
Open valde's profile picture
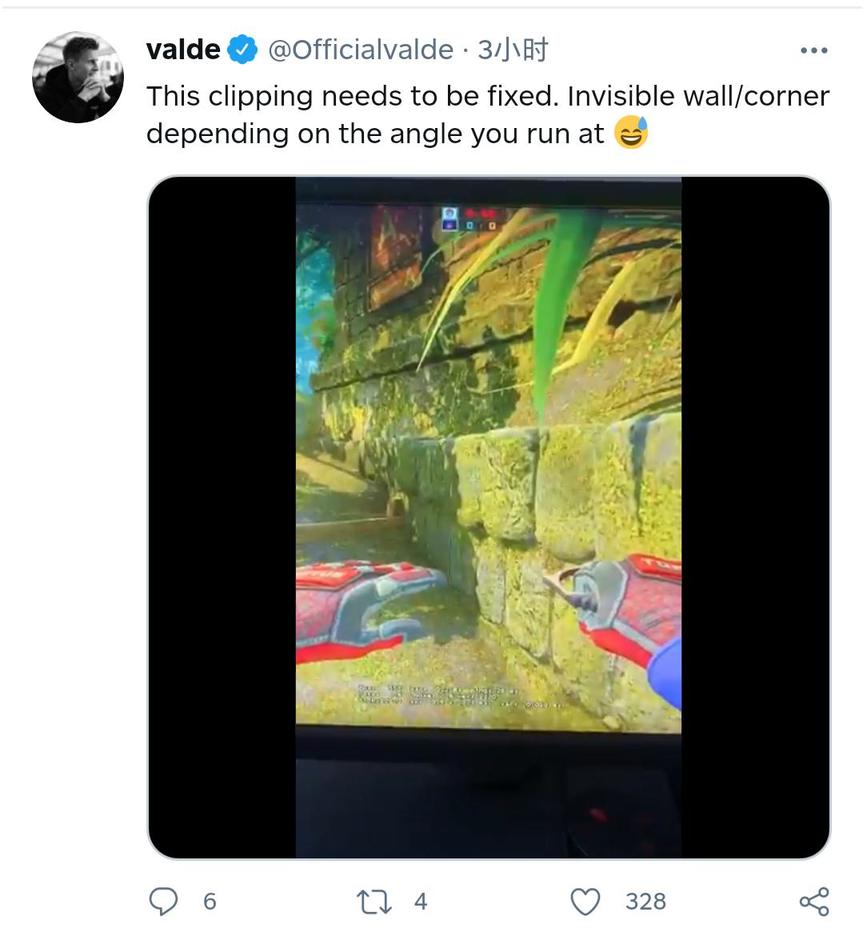78,77
